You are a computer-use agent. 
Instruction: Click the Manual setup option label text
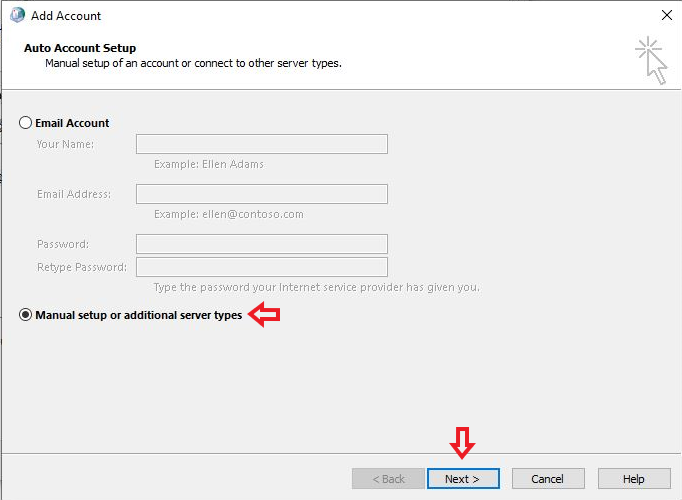(x=139, y=315)
